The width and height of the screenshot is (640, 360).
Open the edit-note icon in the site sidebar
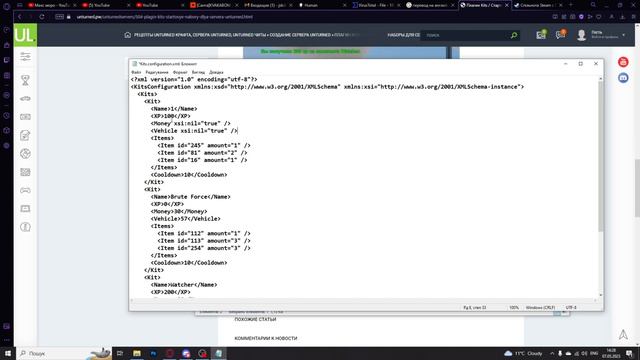(25, 135)
